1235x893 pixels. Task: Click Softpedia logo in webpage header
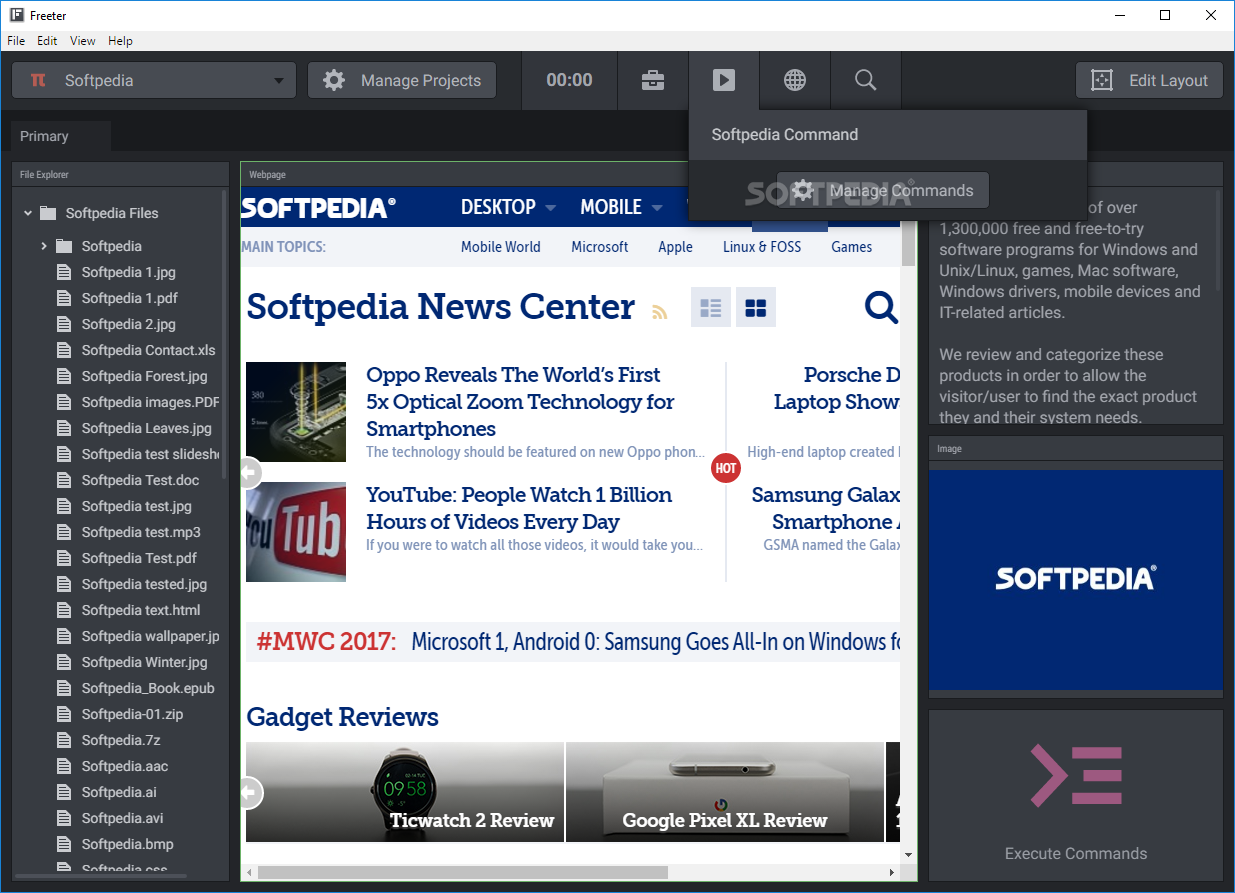click(318, 207)
